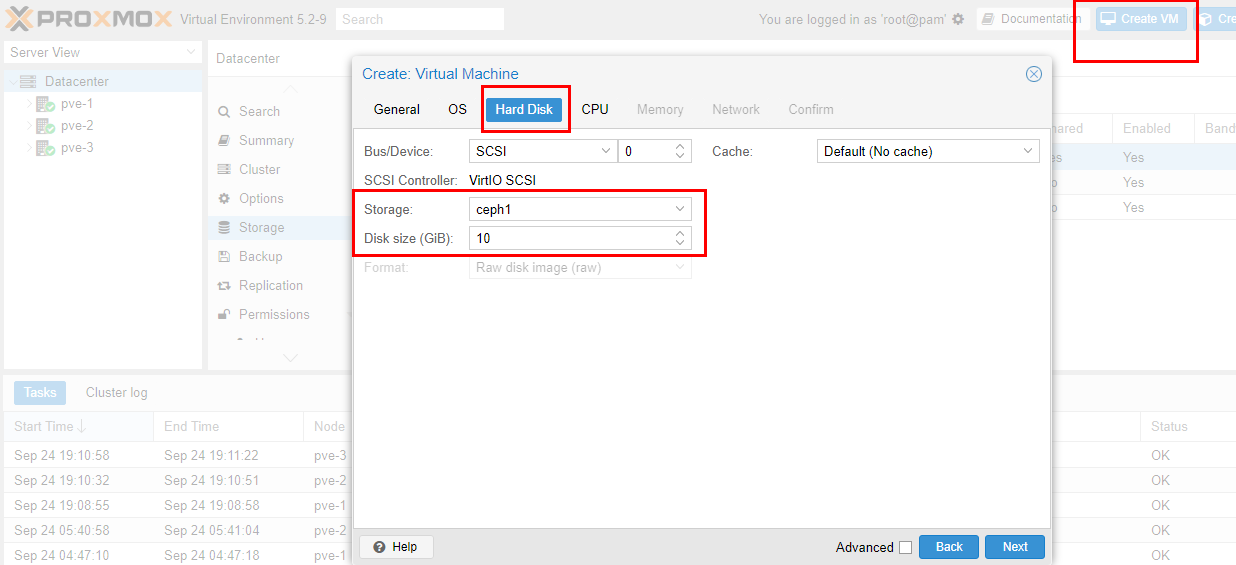Image resolution: width=1236 pixels, height=565 pixels.
Task: Expand the pve-3 node arrow
Action: 29,148
